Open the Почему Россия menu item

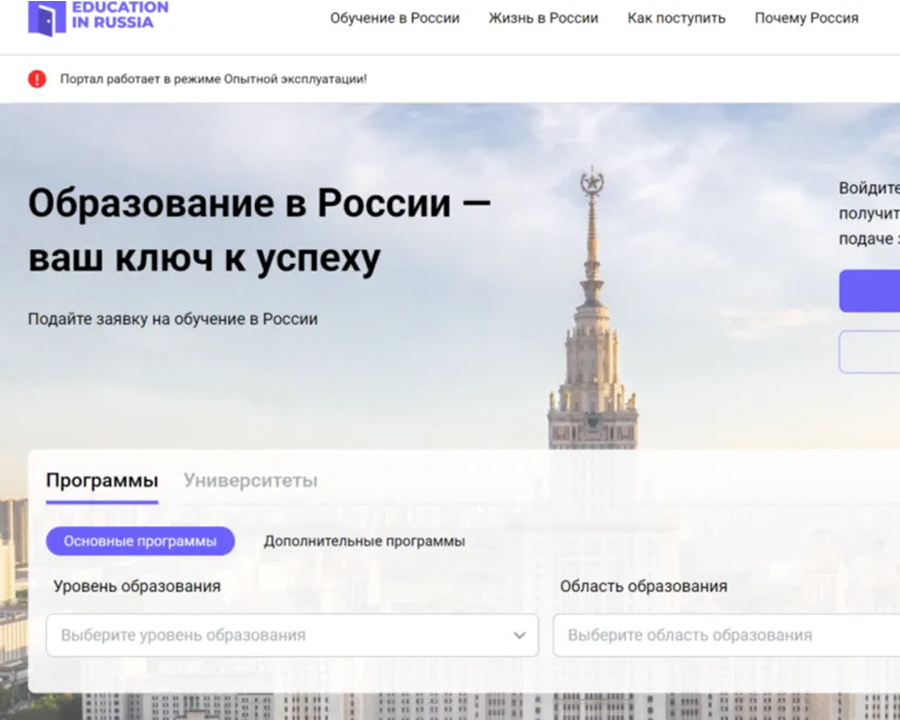(x=806, y=18)
